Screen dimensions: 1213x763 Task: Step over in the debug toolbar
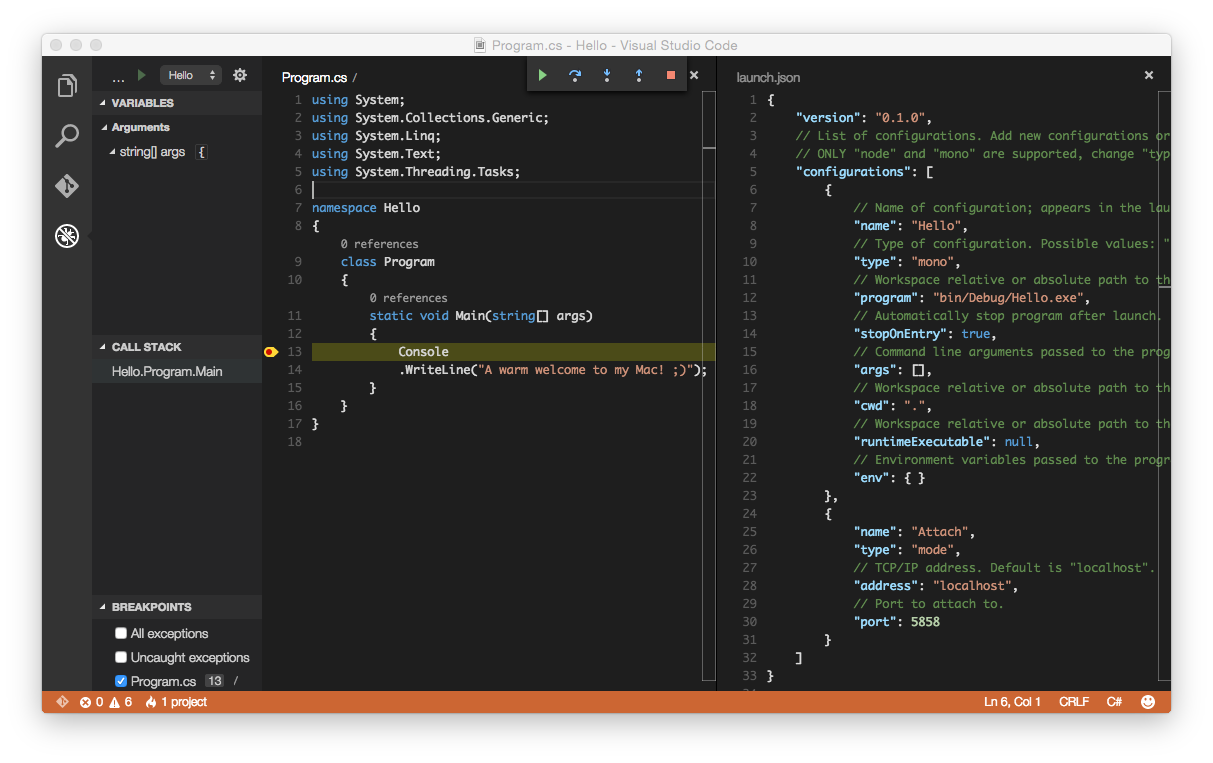pos(575,75)
